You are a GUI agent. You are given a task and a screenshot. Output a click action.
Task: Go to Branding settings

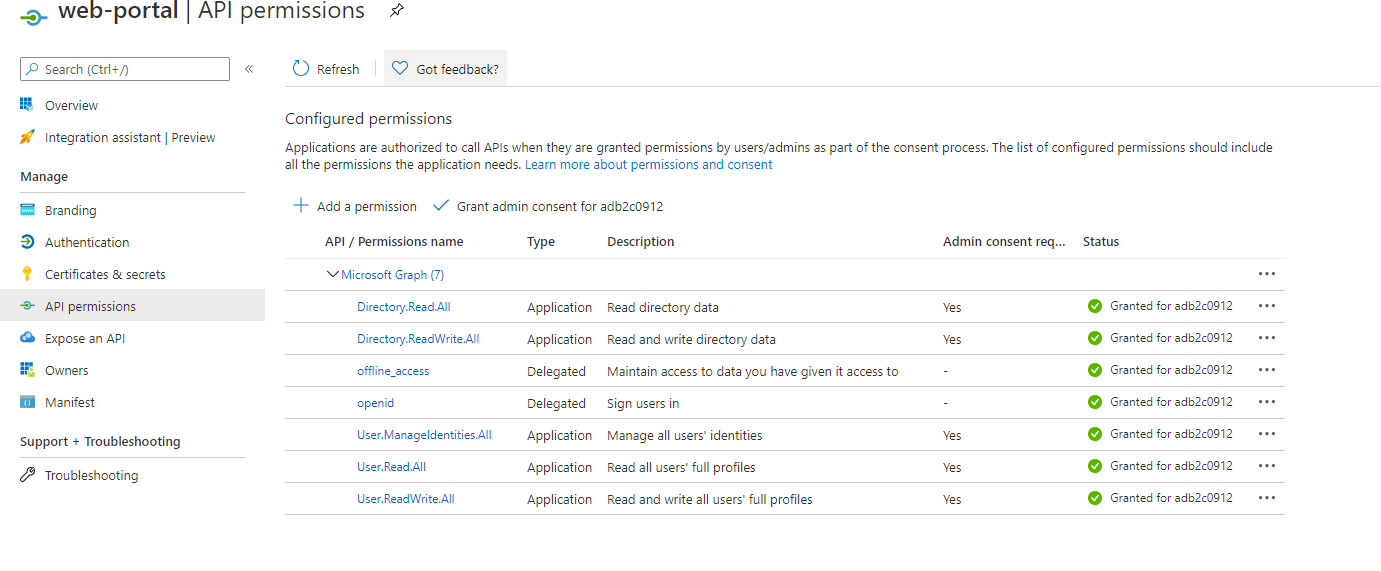tap(70, 210)
